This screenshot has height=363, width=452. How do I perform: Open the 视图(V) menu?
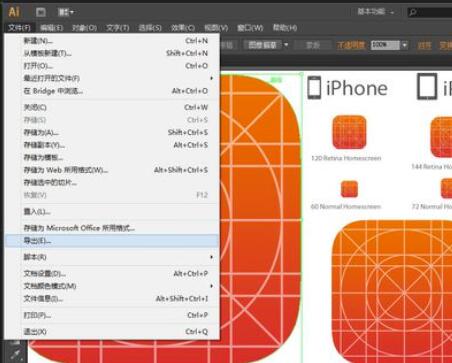coord(216,28)
